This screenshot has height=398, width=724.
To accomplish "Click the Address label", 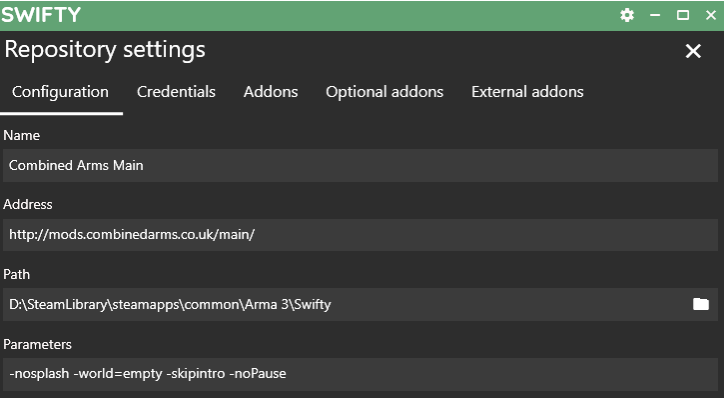I will coord(28,204).
